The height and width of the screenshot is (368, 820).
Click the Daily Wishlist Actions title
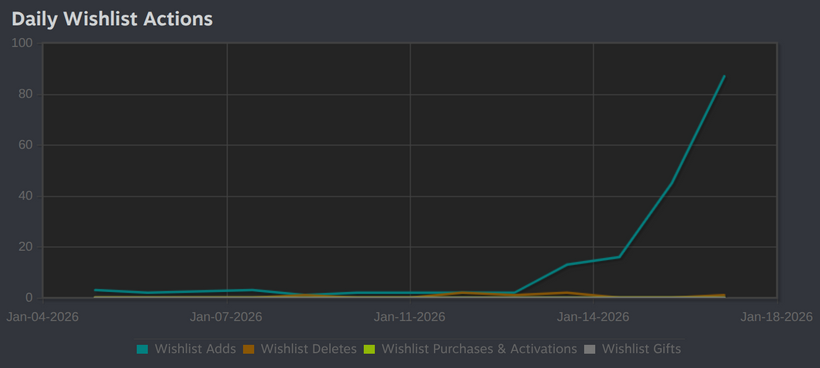112,19
